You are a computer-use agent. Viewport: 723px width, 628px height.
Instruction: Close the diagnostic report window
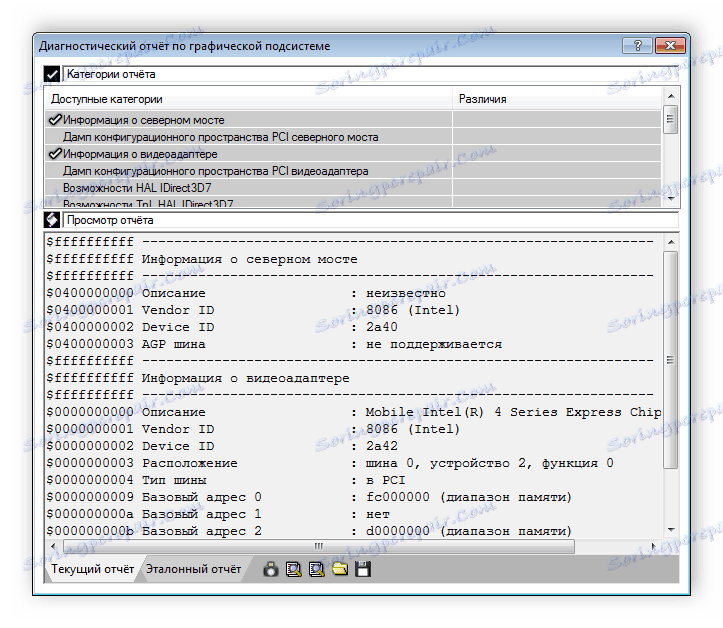[670, 45]
